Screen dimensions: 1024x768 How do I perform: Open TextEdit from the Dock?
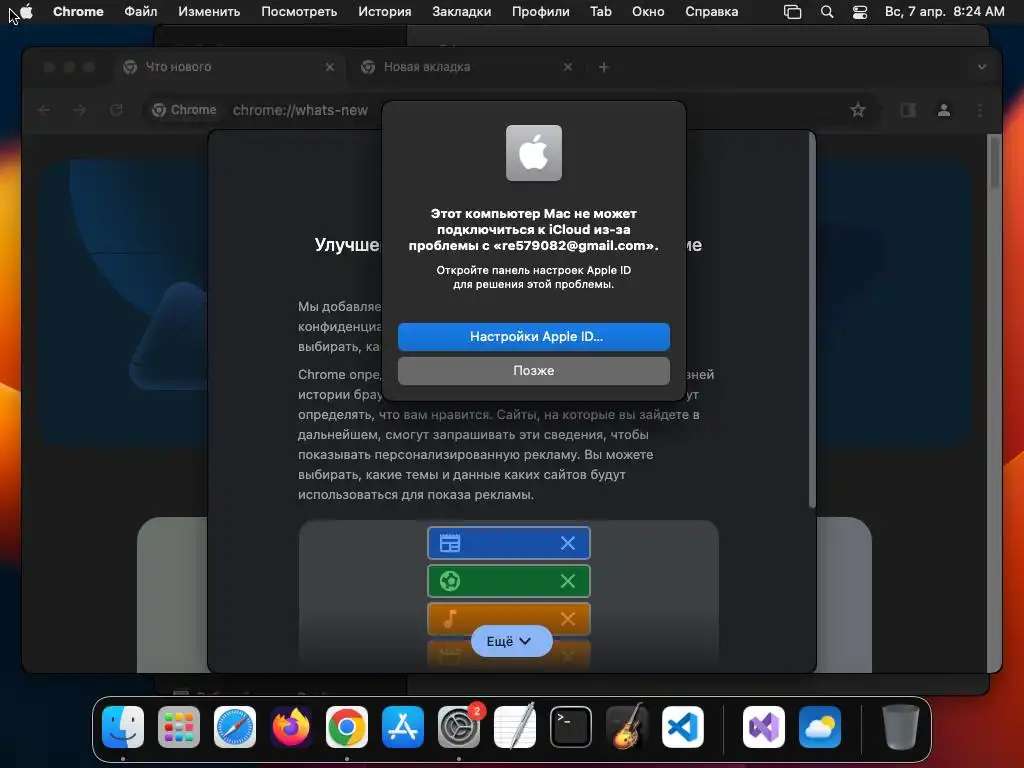coord(515,727)
